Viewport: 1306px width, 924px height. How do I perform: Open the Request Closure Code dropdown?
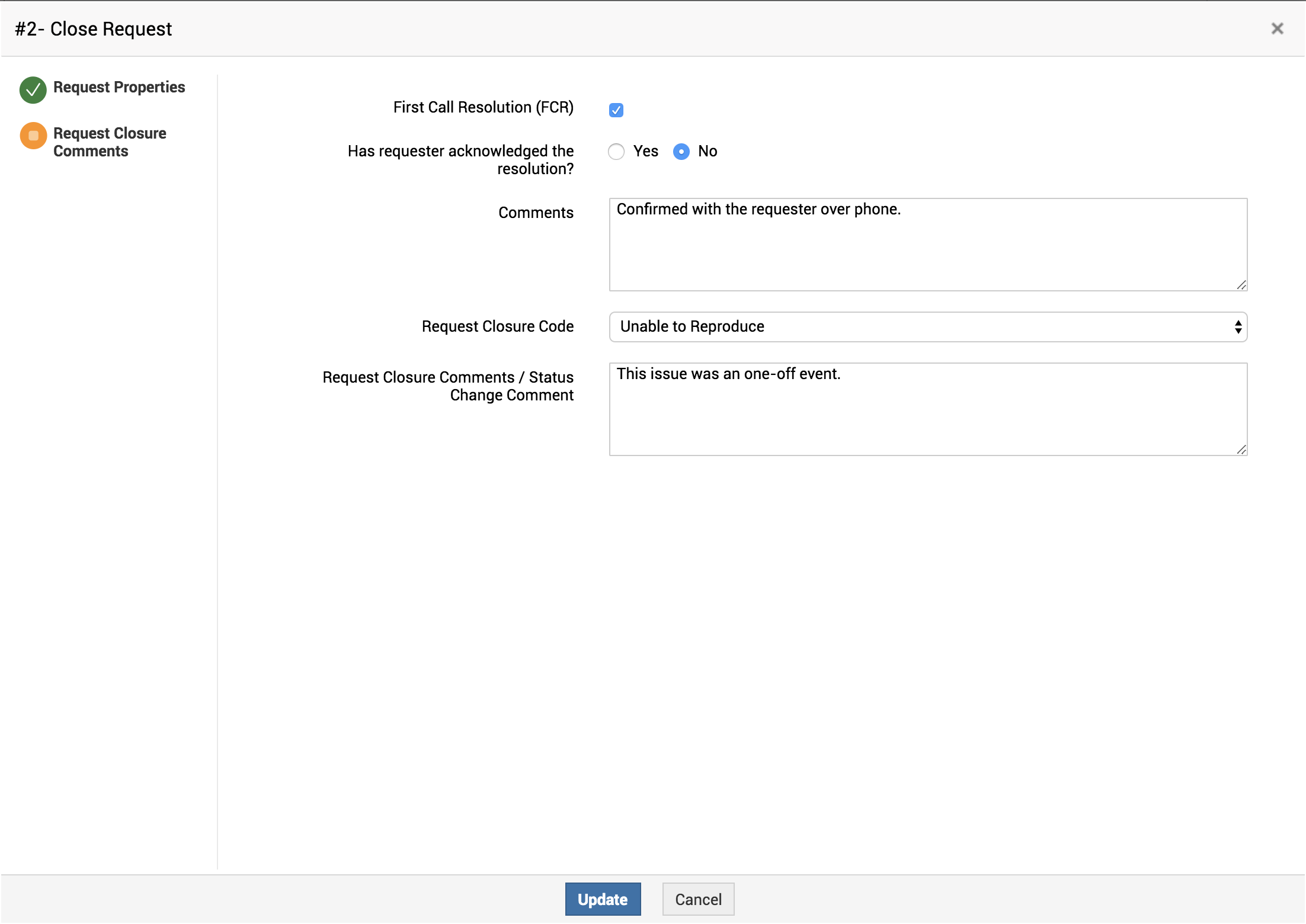(927, 327)
